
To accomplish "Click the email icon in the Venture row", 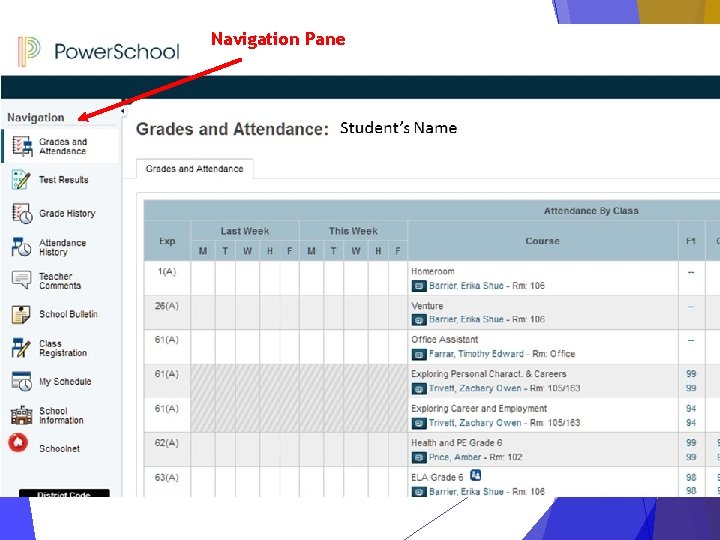I will point(419,320).
